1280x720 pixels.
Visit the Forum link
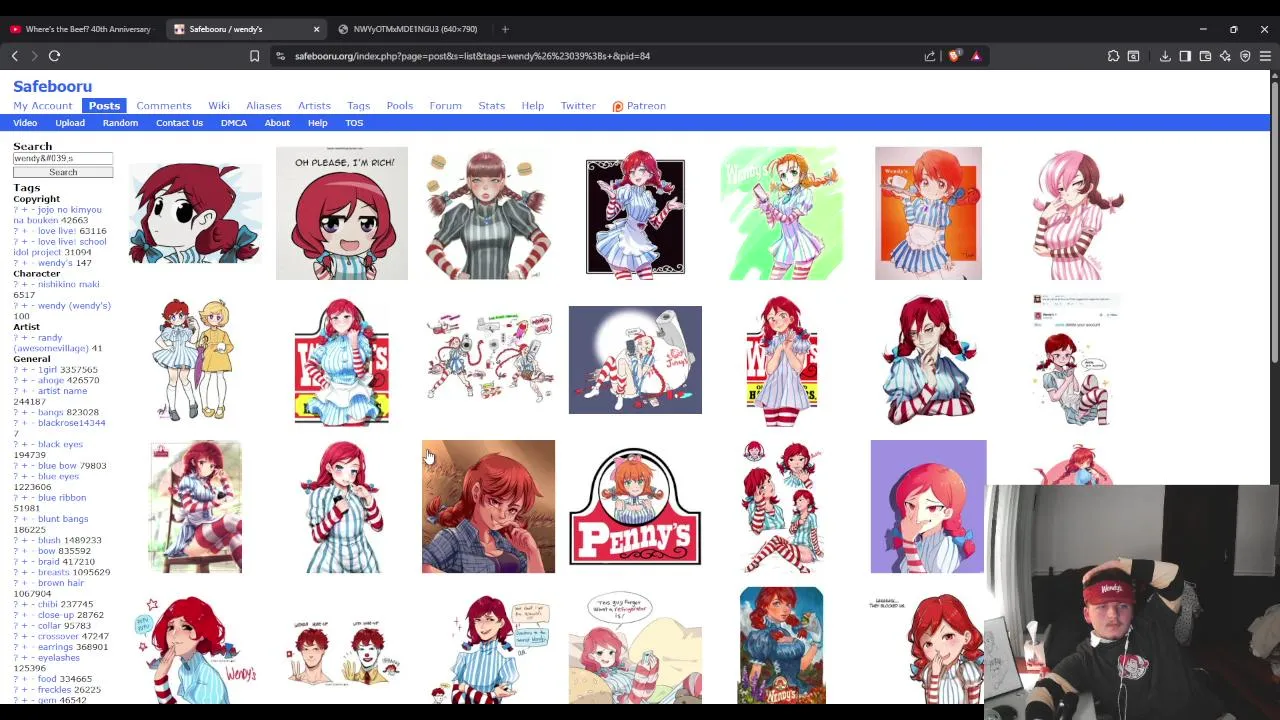click(x=446, y=106)
